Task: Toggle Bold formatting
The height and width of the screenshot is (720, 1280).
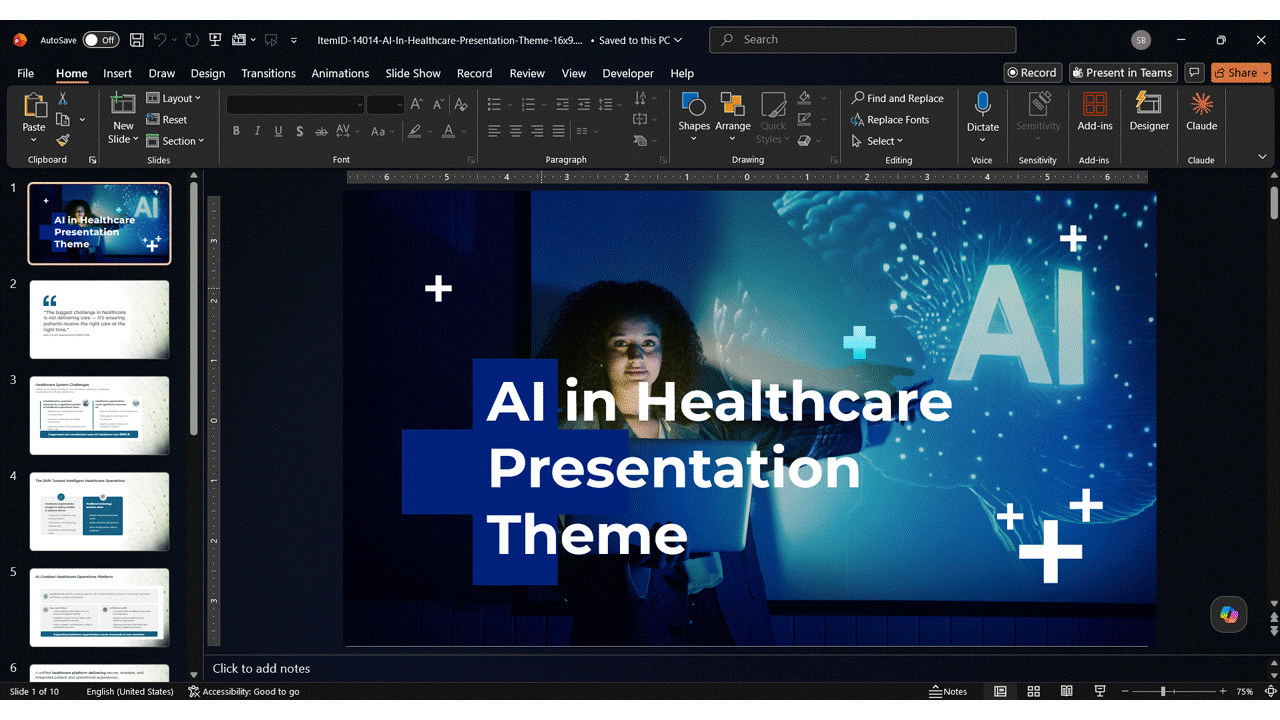Action: (x=236, y=131)
